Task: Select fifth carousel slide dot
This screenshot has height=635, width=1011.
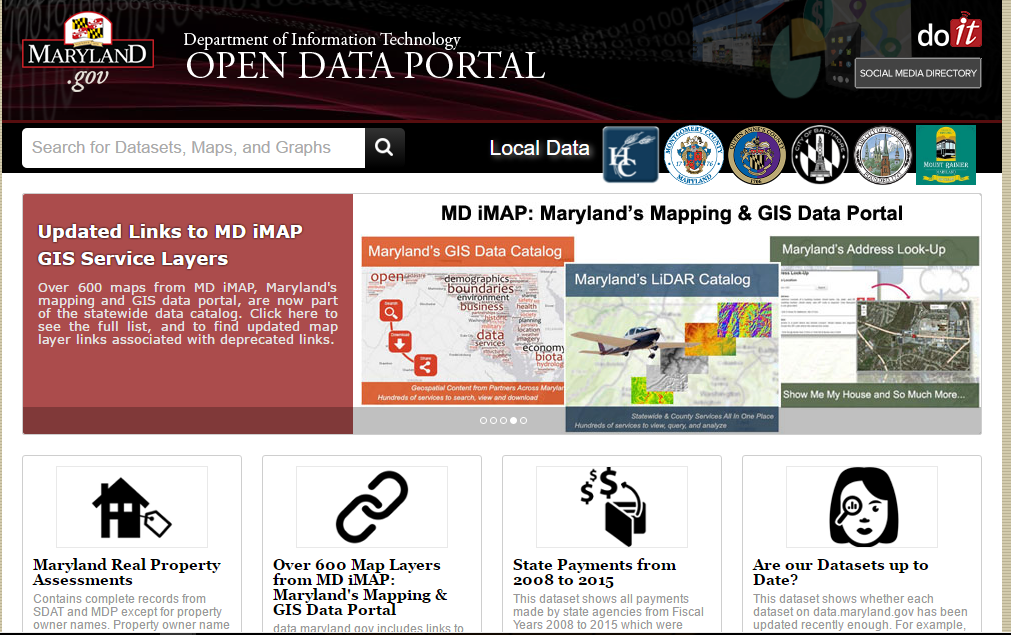Action: 524,420
